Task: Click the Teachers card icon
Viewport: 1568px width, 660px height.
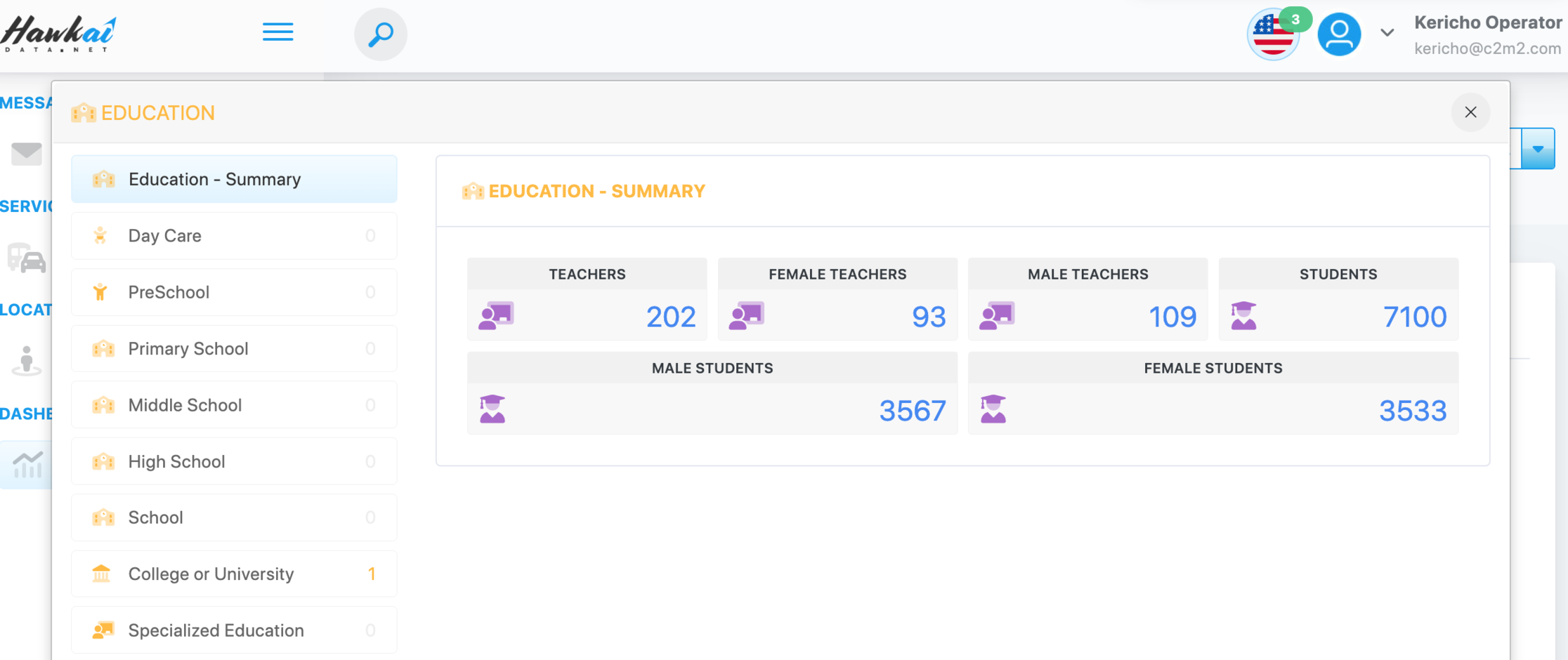Action: coord(496,316)
